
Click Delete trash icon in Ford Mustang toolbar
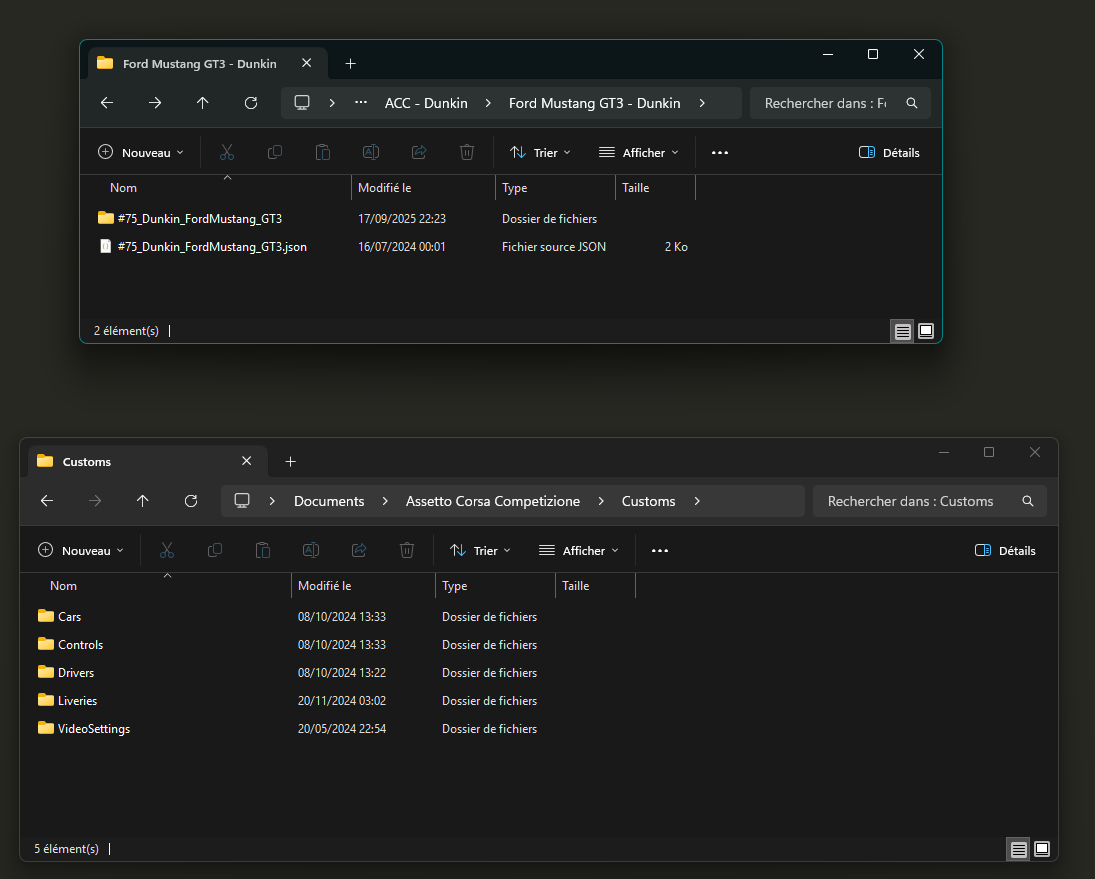coord(467,153)
